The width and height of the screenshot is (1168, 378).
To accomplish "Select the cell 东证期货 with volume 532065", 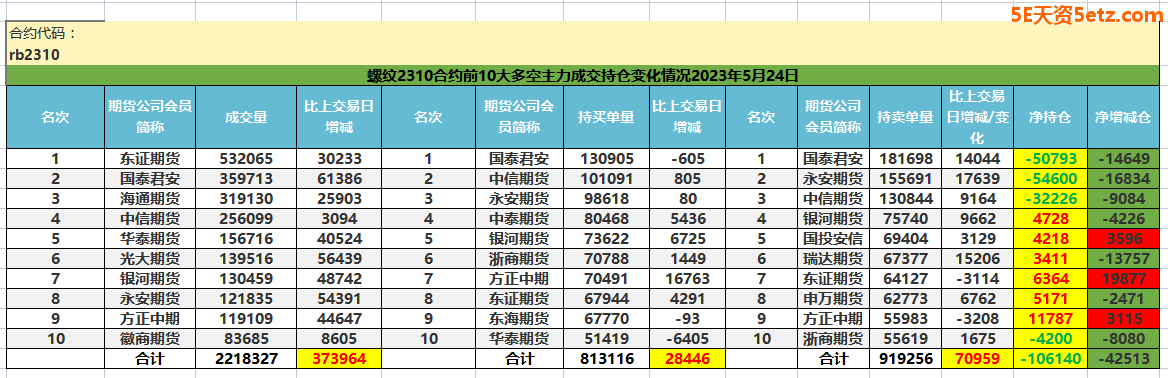I will tap(150, 158).
